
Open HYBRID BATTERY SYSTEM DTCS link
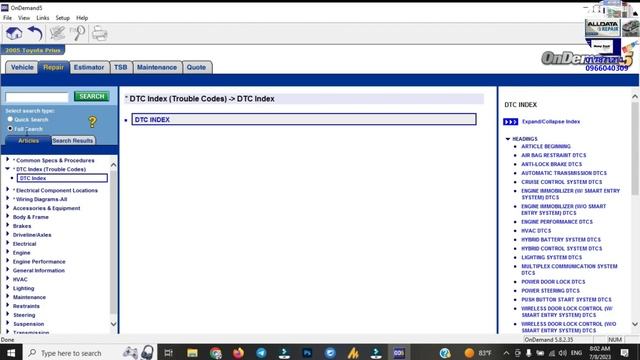click(x=561, y=240)
